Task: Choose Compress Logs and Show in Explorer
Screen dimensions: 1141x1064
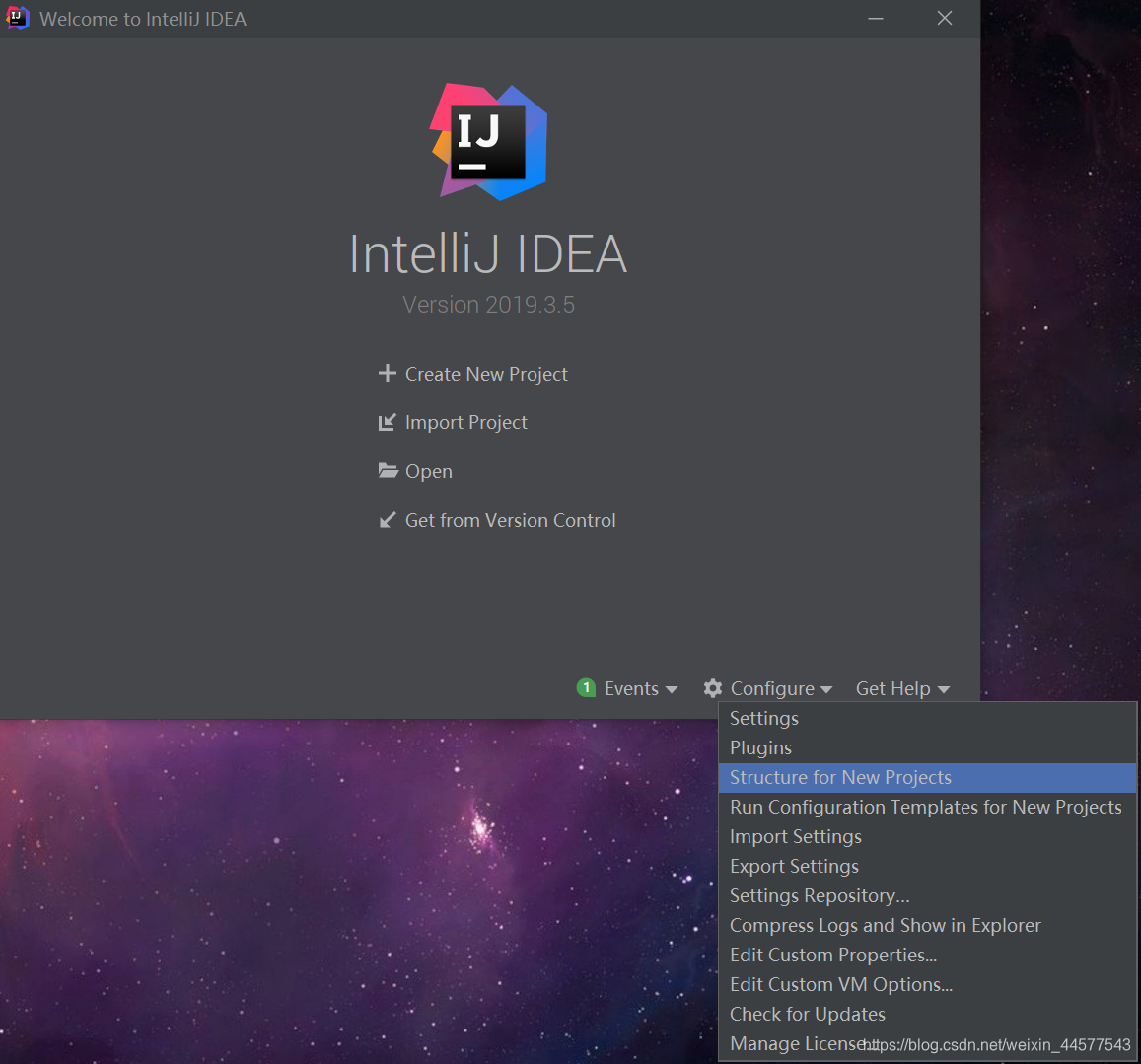Action: tap(927, 926)
